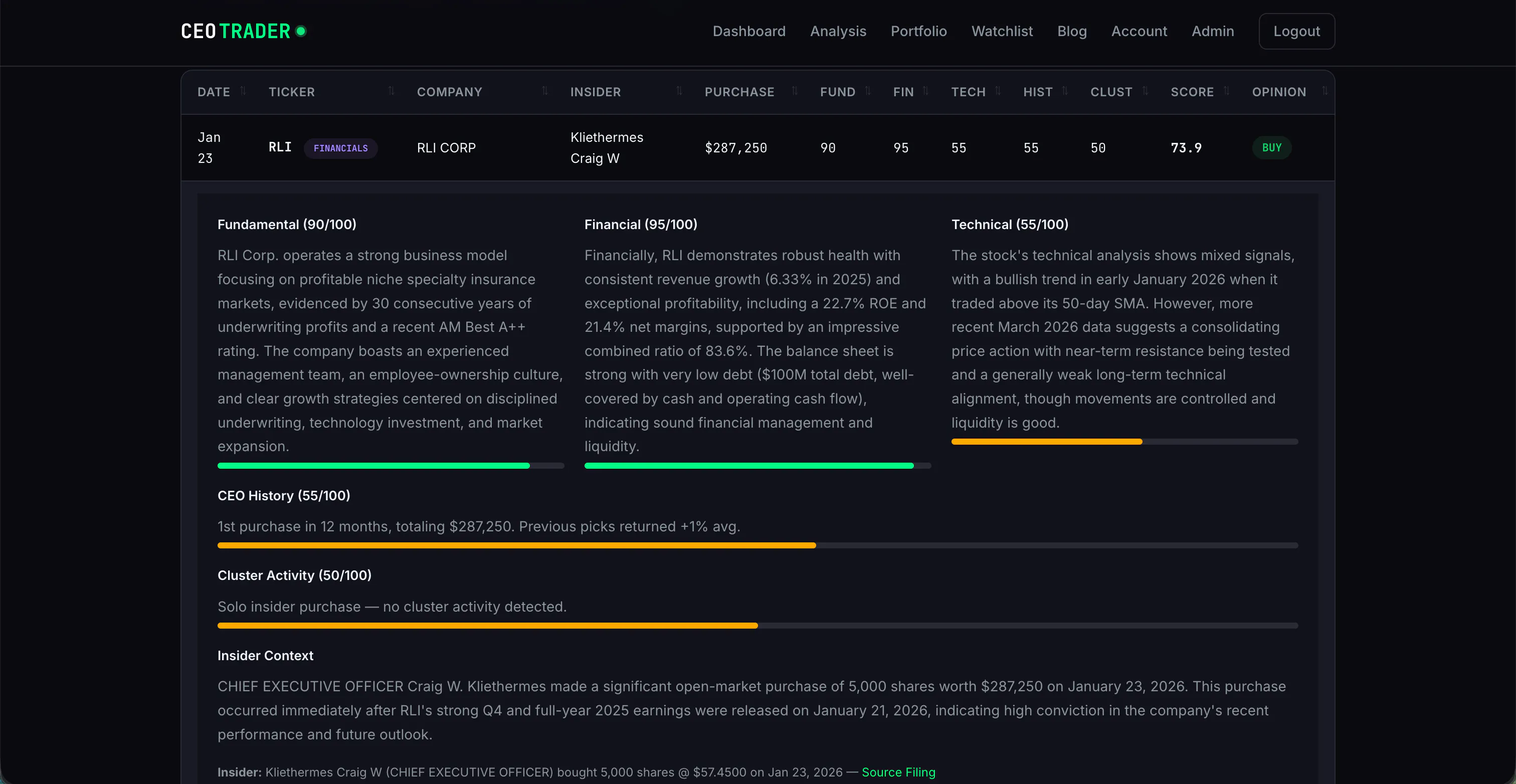Viewport: 1516px width, 784px height.
Task: Click the Financial score progress bar
Action: click(x=757, y=466)
